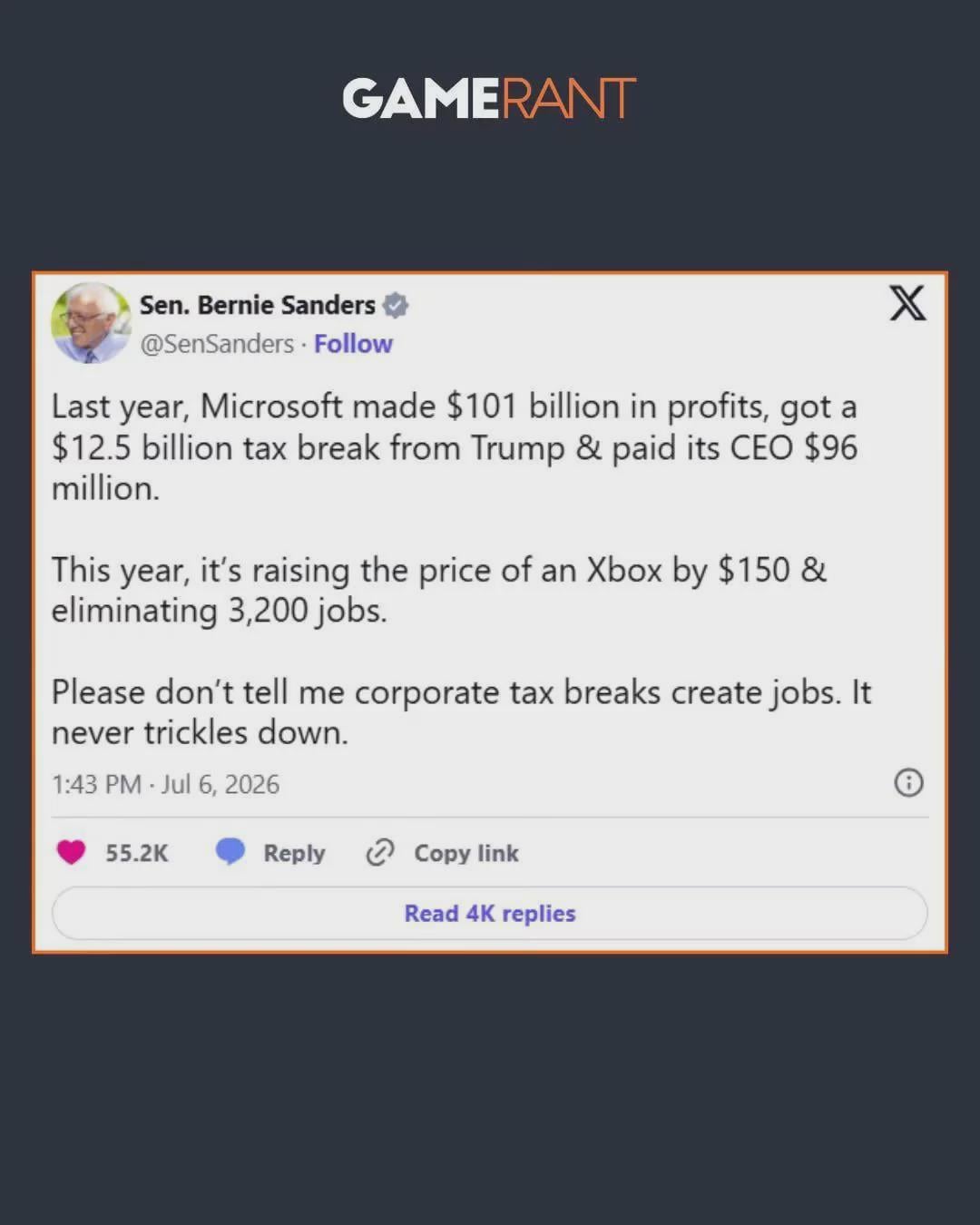Like the tweet with the heart icon

coord(71,852)
